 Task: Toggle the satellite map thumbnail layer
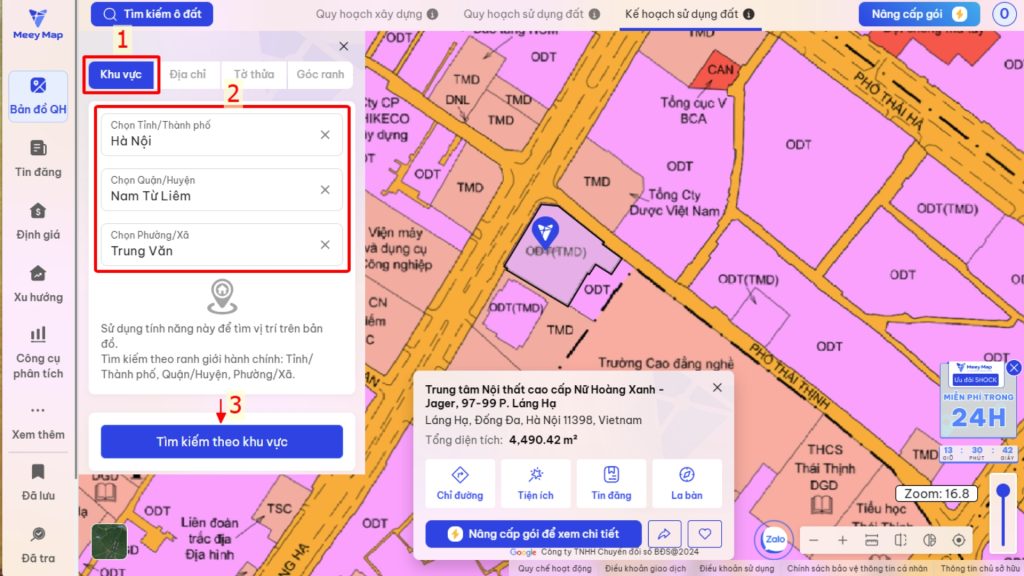pyautogui.click(x=110, y=541)
